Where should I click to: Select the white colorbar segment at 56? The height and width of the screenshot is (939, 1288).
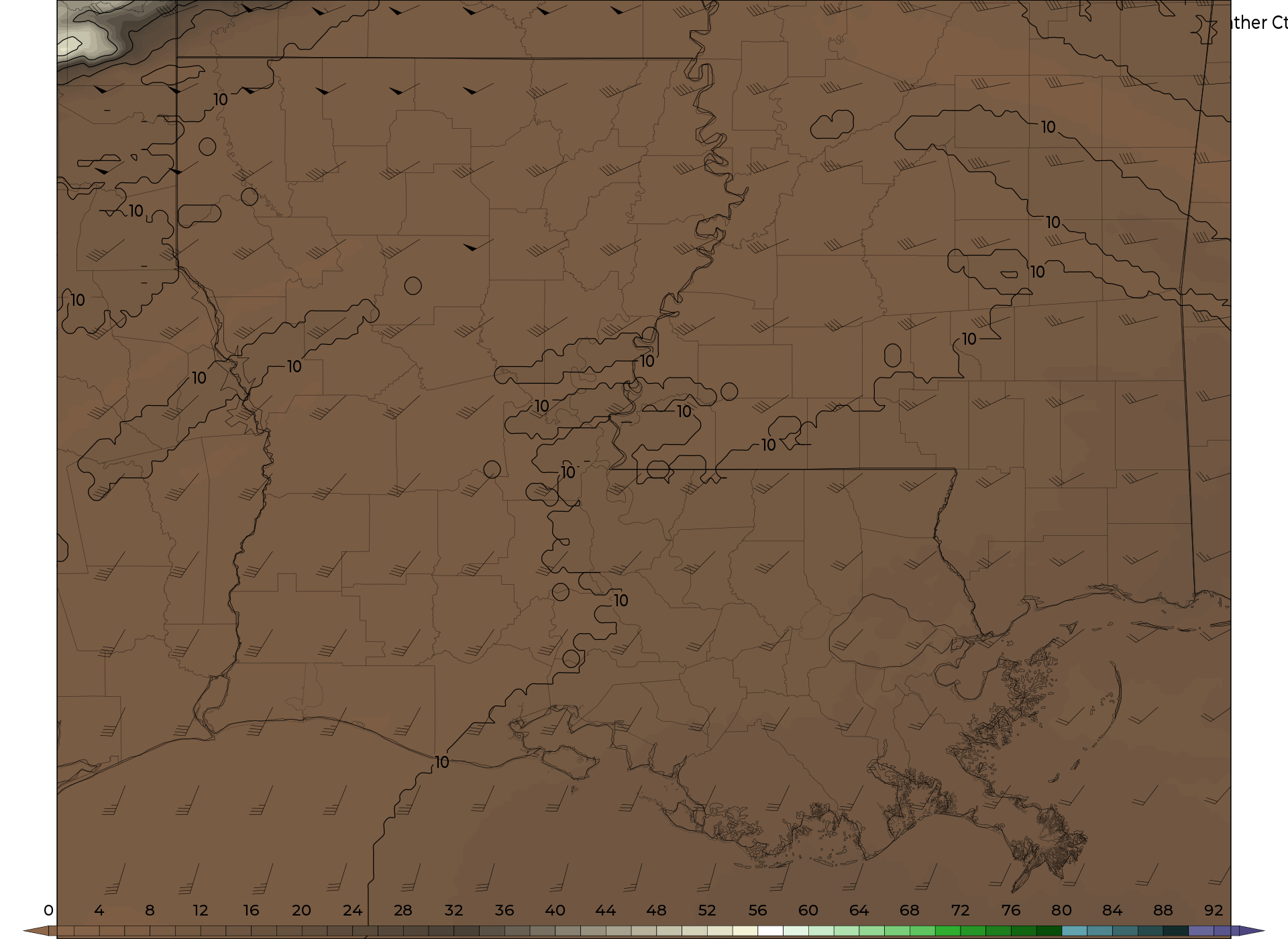(770, 932)
